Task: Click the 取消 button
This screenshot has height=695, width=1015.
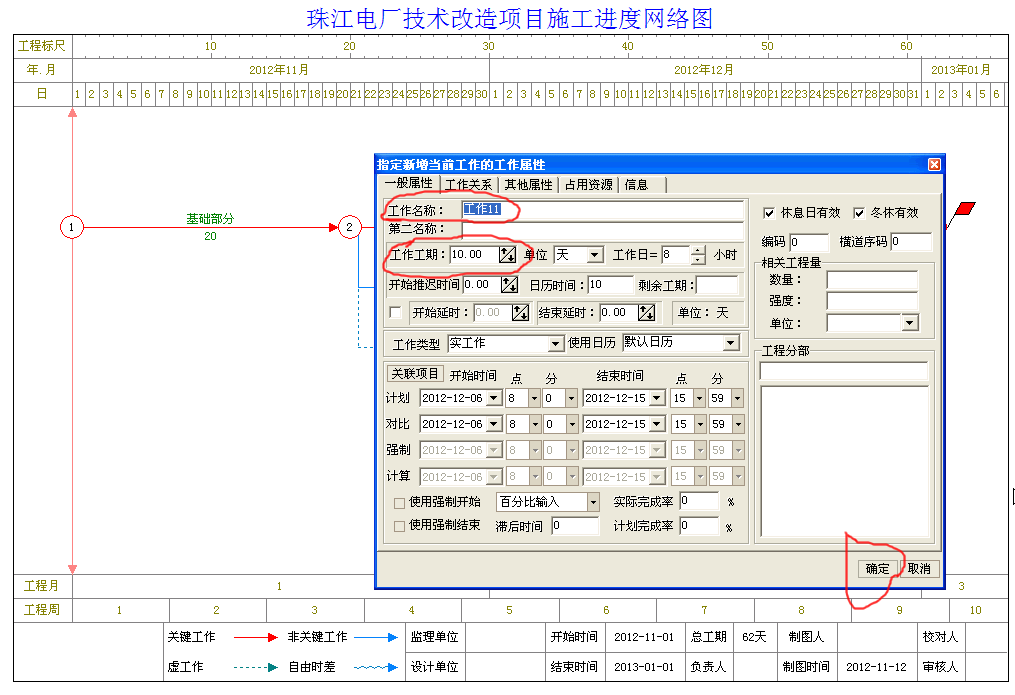Action: click(919, 568)
